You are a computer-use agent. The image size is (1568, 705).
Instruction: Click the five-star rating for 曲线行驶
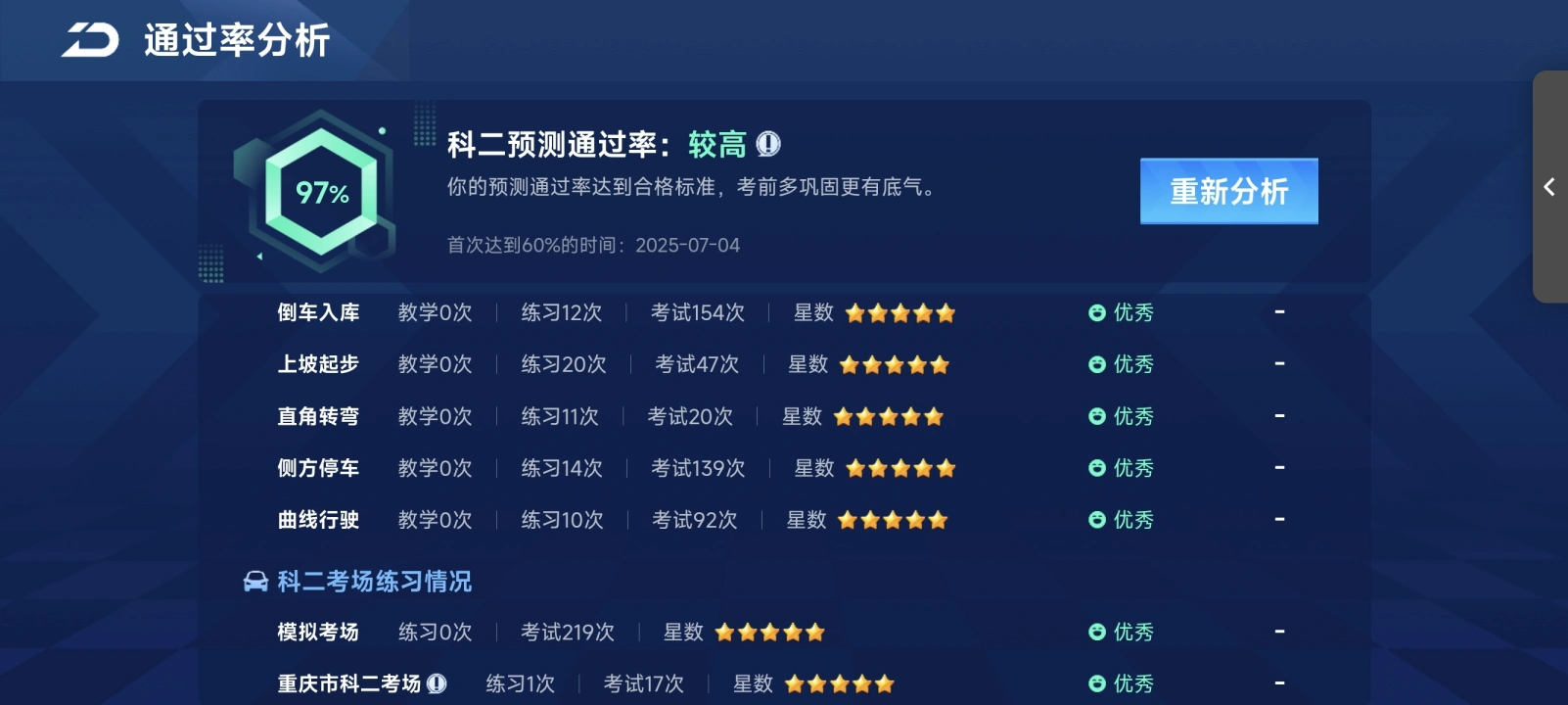click(892, 521)
